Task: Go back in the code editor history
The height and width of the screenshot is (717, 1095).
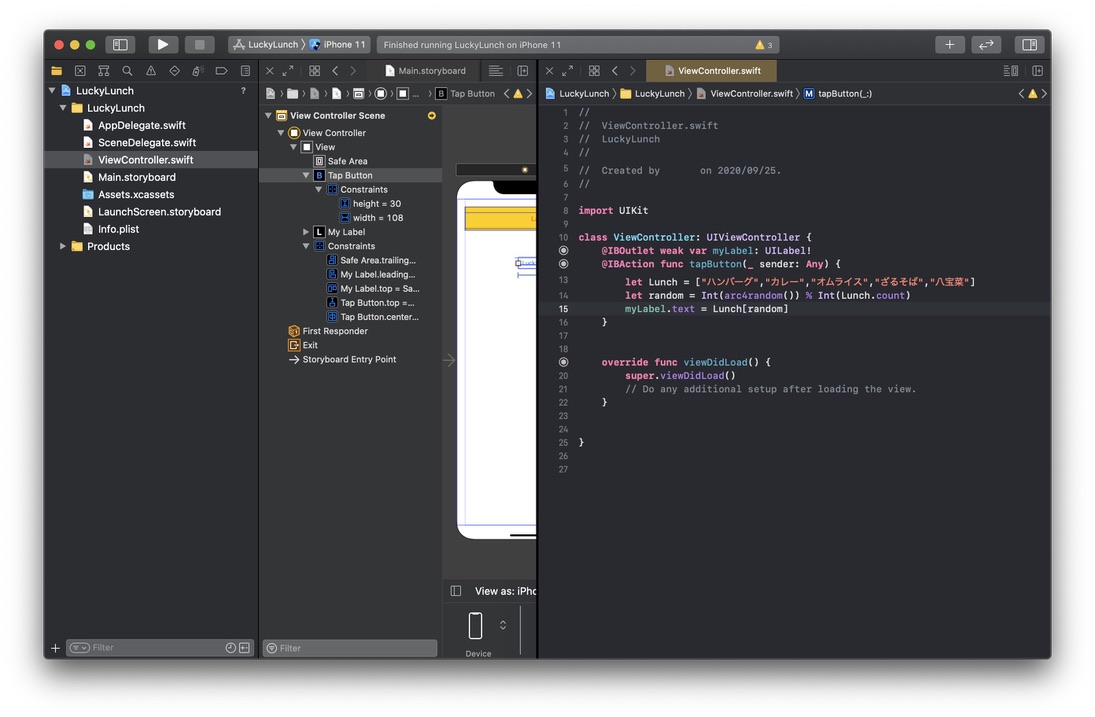Action: (x=615, y=71)
